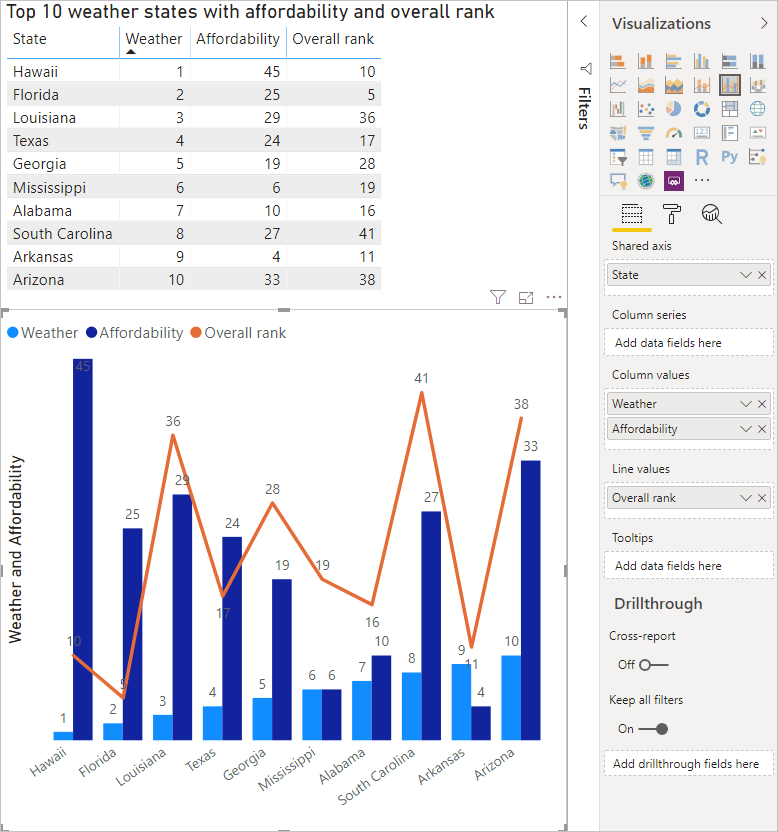Toggle the Keep all filters switch
Viewport: 778px width, 832px height.
click(653, 729)
